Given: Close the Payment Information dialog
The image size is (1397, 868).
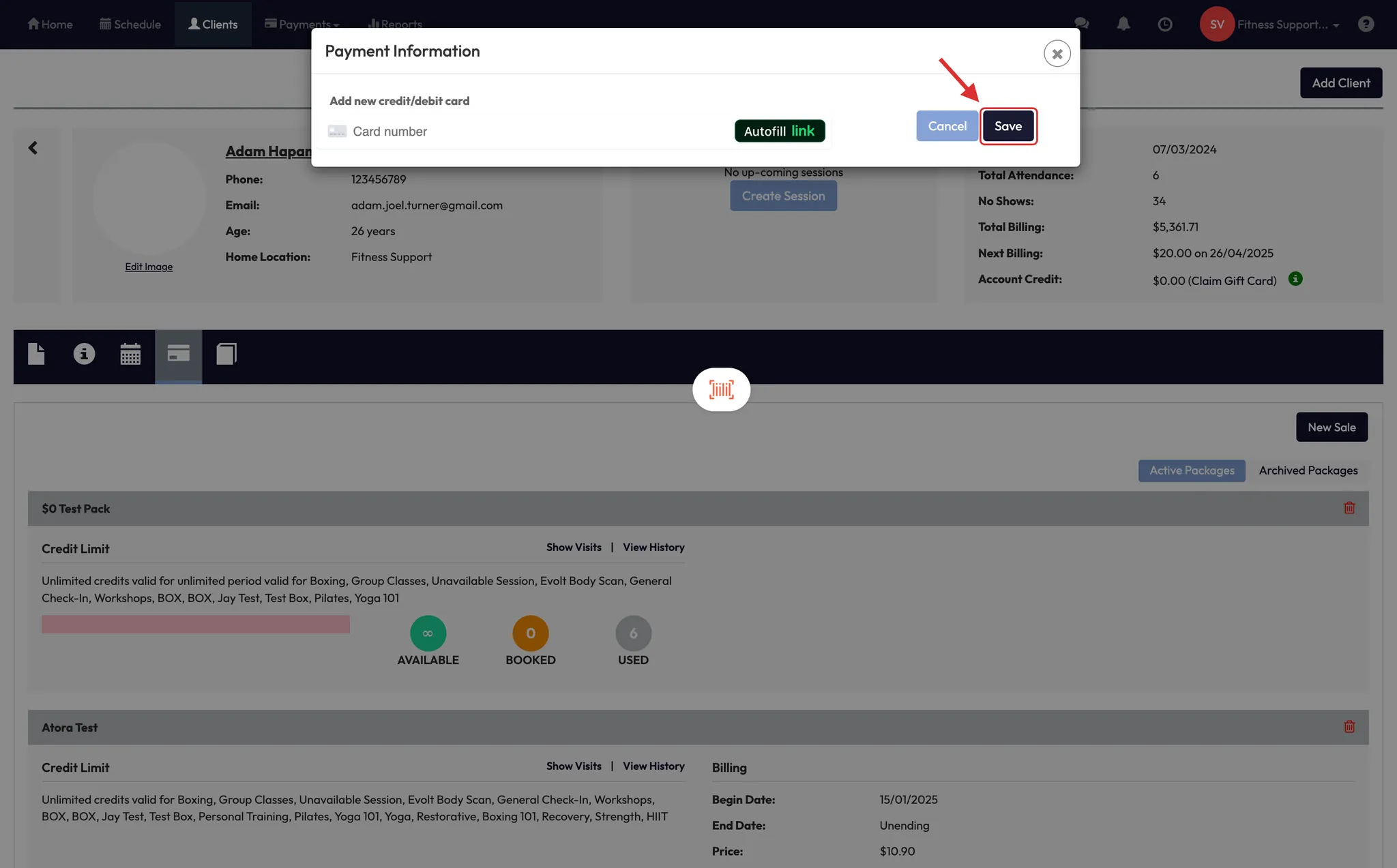Looking at the screenshot, I should coord(1057,54).
